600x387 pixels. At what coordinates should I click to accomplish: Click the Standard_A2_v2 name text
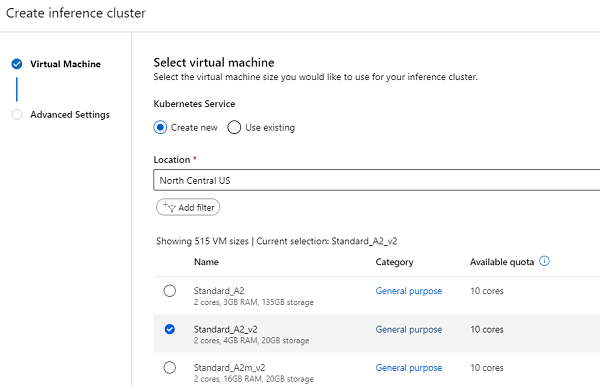coord(225,329)
